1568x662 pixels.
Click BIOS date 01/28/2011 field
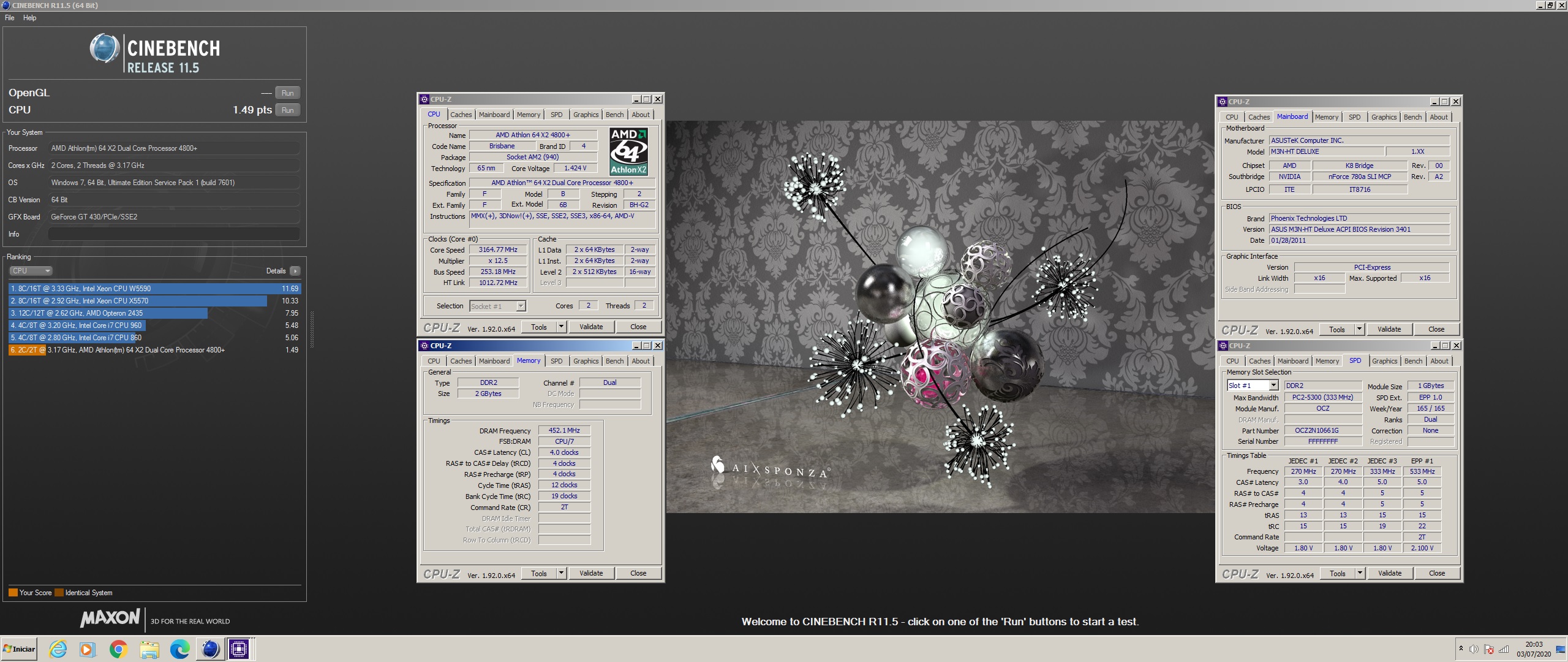pos(1359,240)
